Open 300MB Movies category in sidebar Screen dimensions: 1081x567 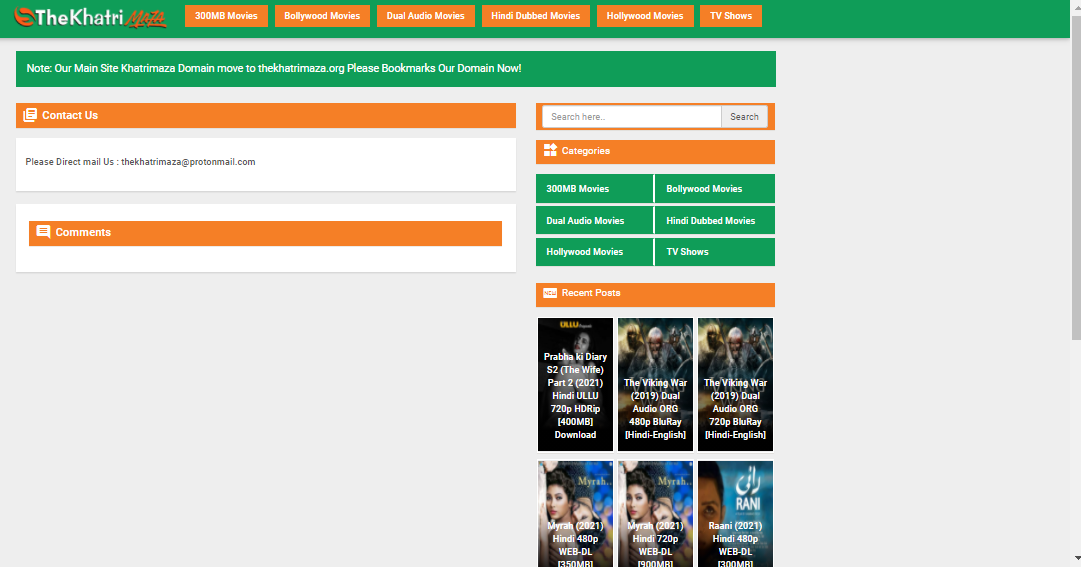click(594, 188)
